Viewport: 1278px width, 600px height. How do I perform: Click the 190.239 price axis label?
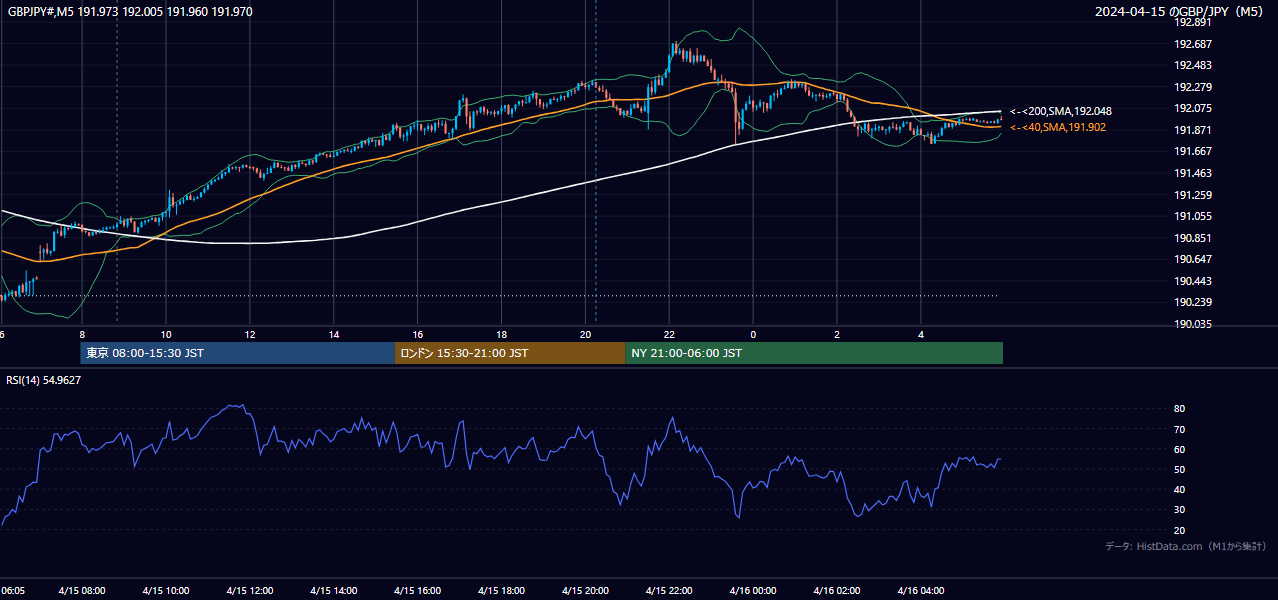1194,302
